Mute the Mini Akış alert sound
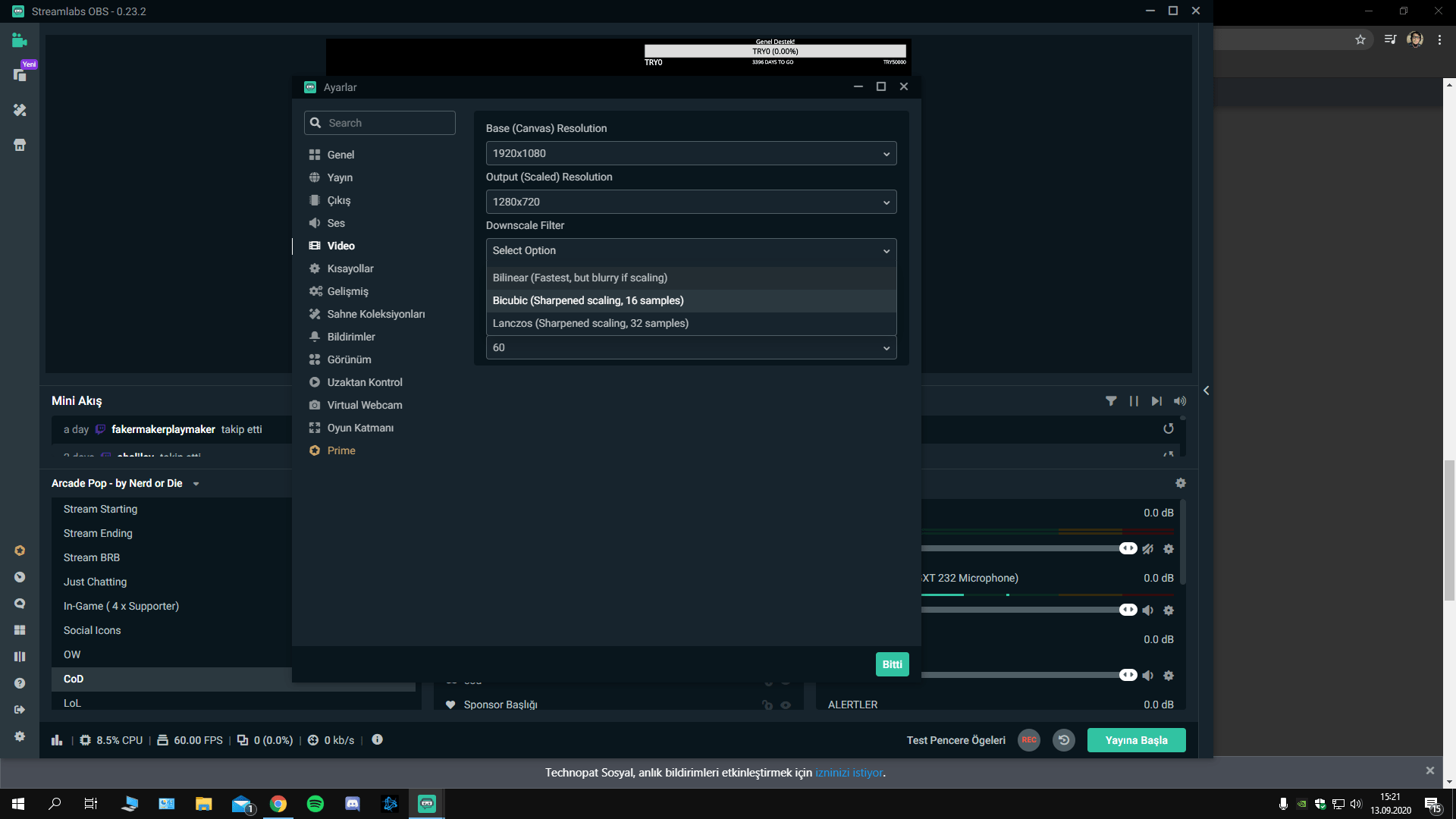 (1180, 401)
